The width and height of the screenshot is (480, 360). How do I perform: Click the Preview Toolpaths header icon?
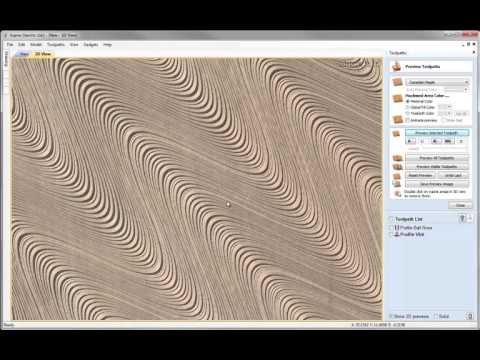(x=396, y=66)
